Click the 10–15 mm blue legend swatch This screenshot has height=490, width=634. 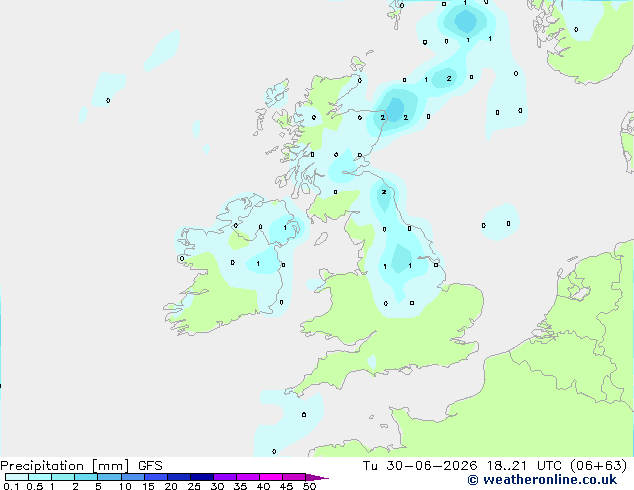pos(132,477)
